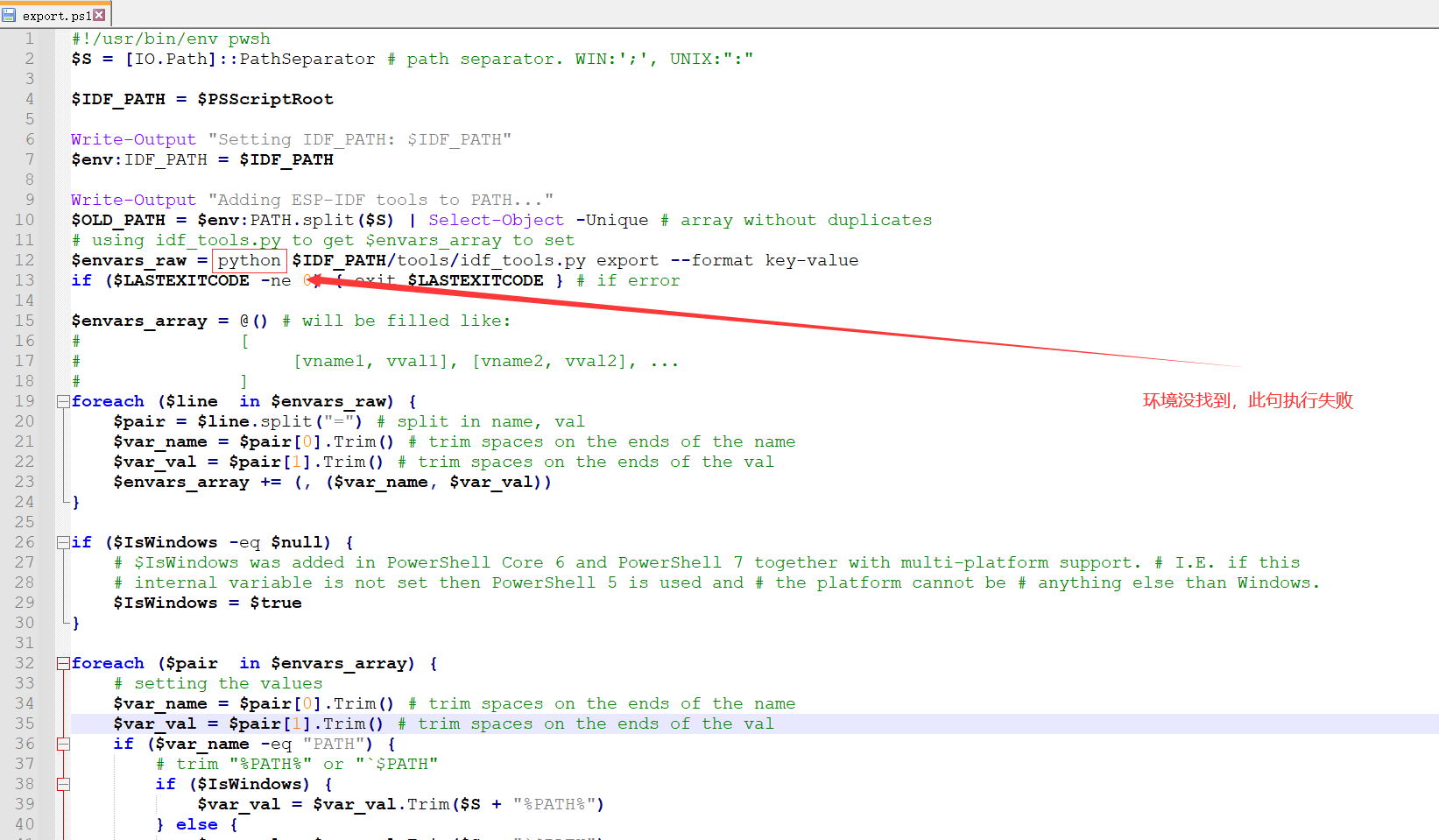
Task: Click comment '# path separator. WIN:';', UNIX:":"'
Action: coord(570,59)
